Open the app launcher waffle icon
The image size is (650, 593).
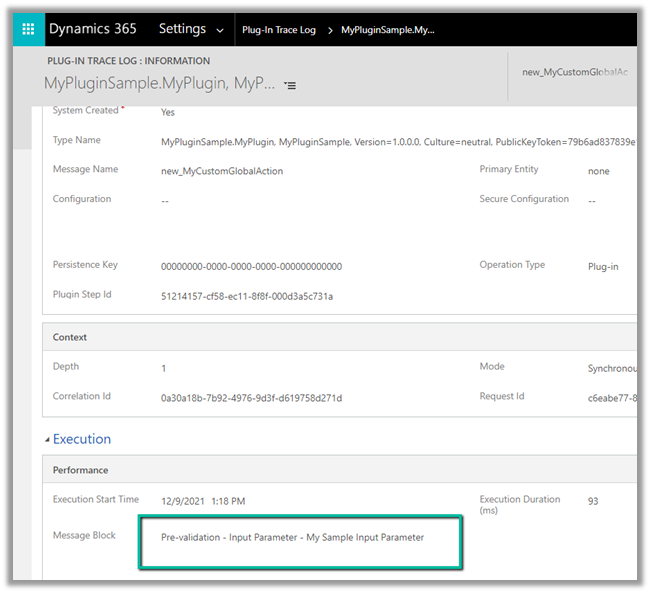click(x=28, y=29)
